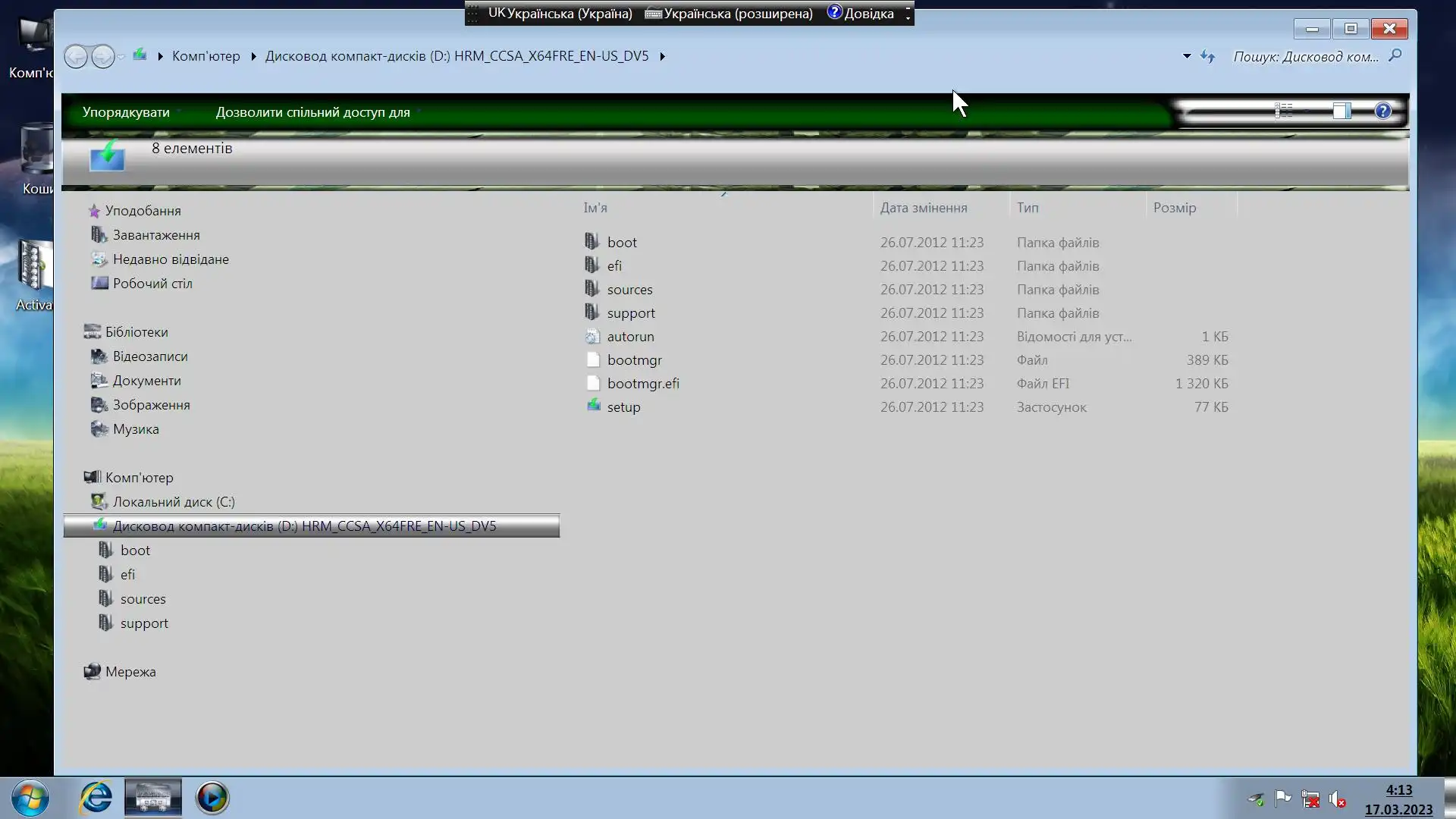Expand breadcrumb arrow after Комп'ютер

tap(253, 57)
